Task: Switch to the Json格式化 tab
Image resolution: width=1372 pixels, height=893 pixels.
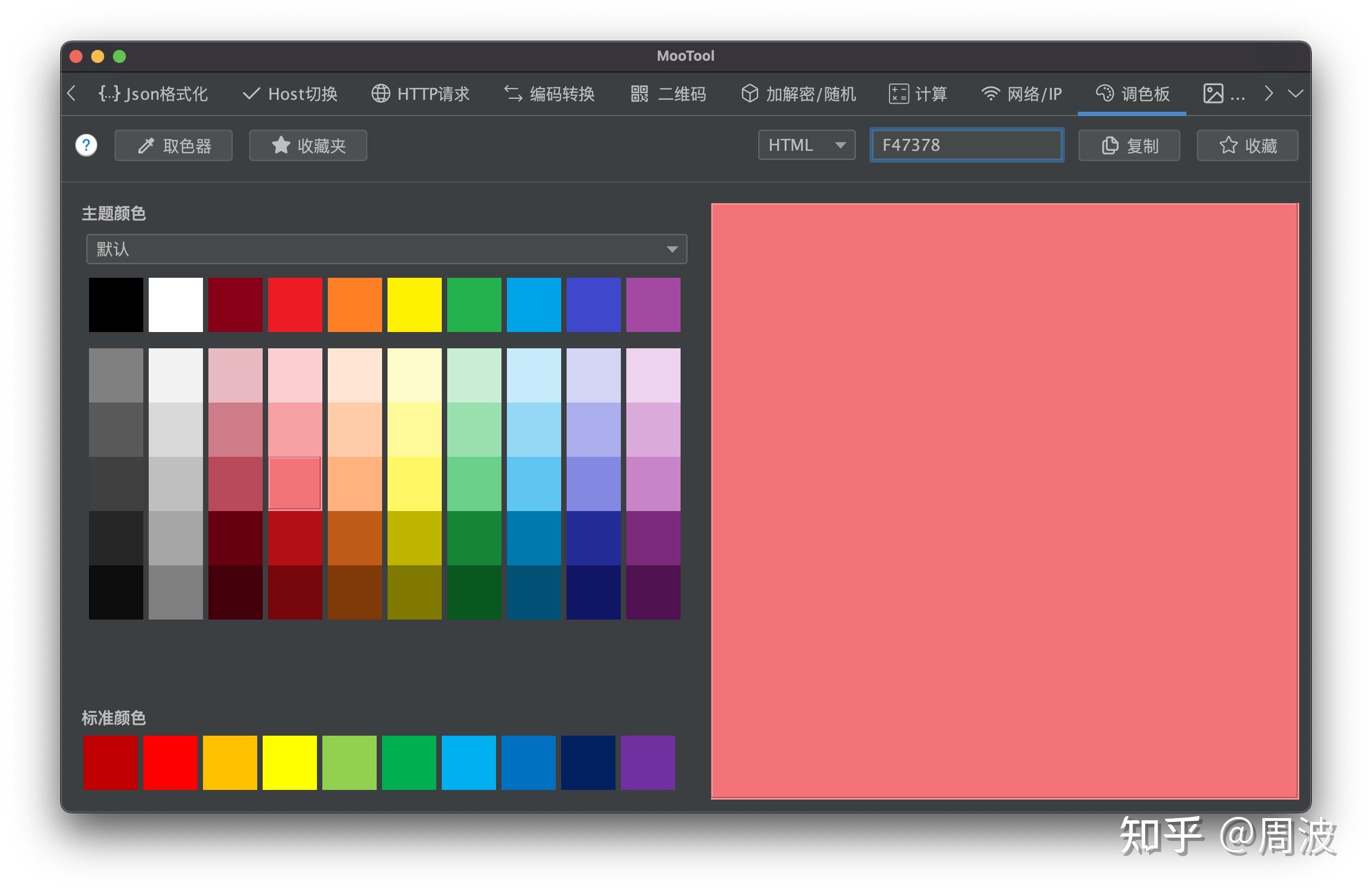Action: [x=153, y=93]
